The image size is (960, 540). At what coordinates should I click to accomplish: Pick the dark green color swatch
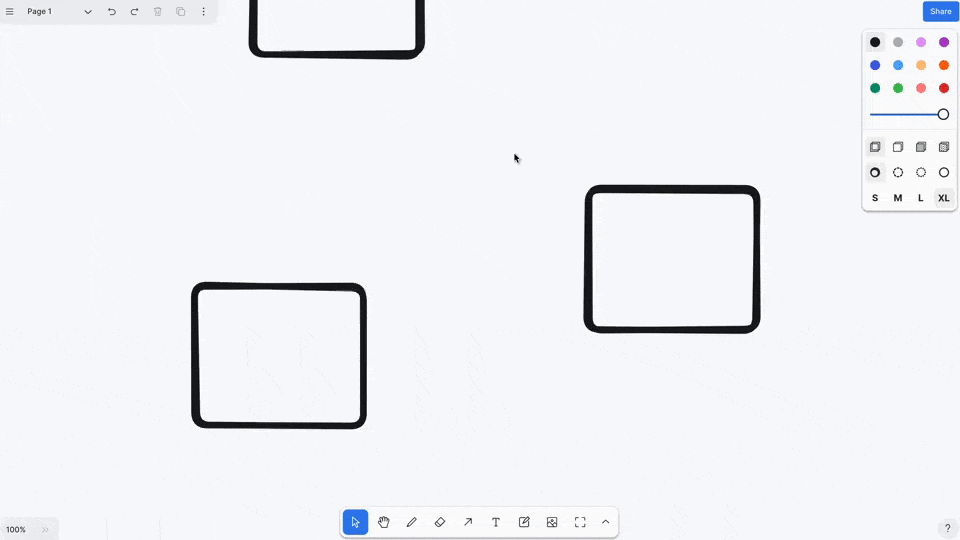pyautogui.click(x=875, y=88)
